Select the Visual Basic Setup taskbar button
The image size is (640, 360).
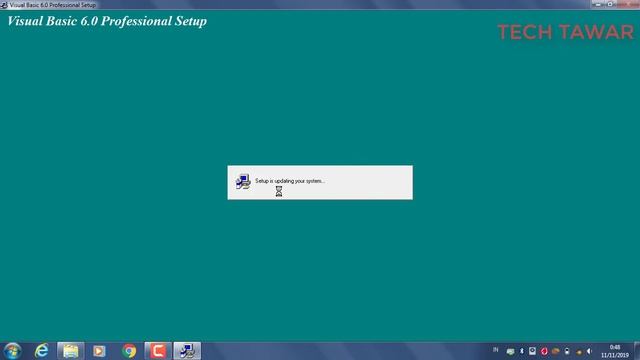point(187,351)
